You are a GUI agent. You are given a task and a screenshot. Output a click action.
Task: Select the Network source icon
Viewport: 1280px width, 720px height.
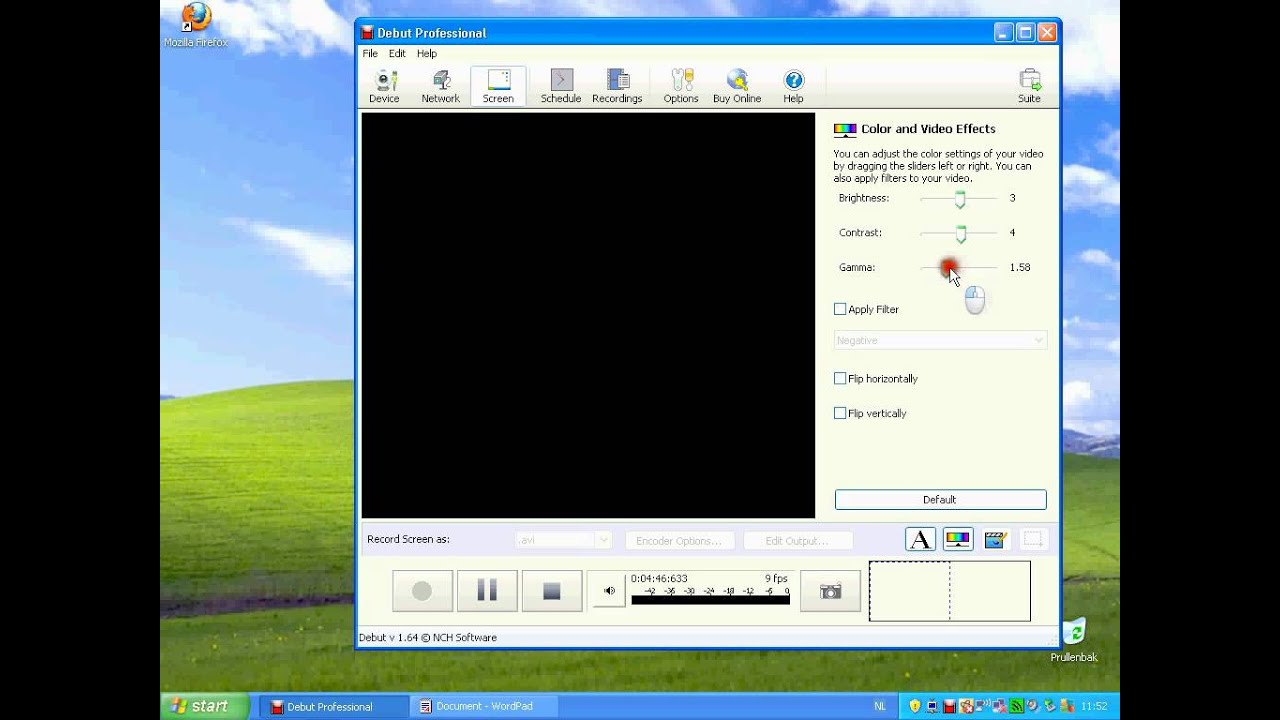(440, 87)
